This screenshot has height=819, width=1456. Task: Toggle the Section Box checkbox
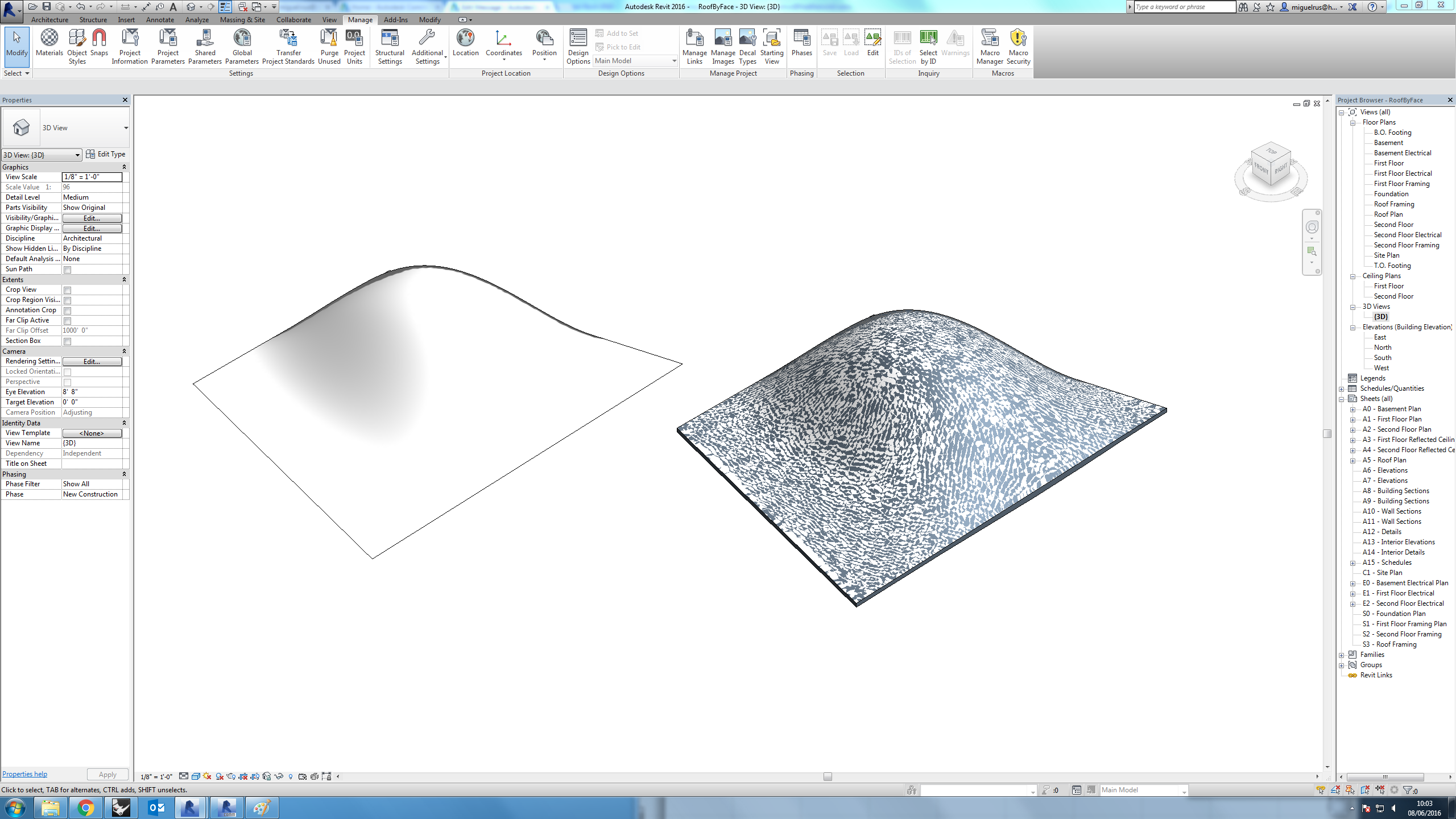67,341
